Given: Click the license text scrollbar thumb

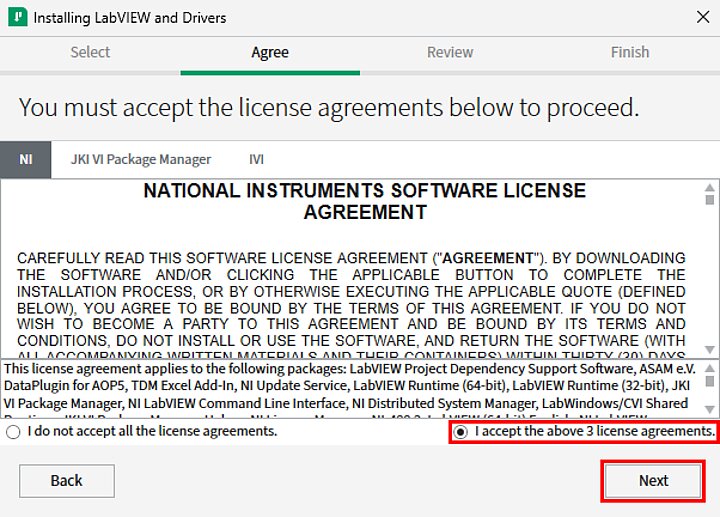Looking at the screenshot, I should (709, 200).
